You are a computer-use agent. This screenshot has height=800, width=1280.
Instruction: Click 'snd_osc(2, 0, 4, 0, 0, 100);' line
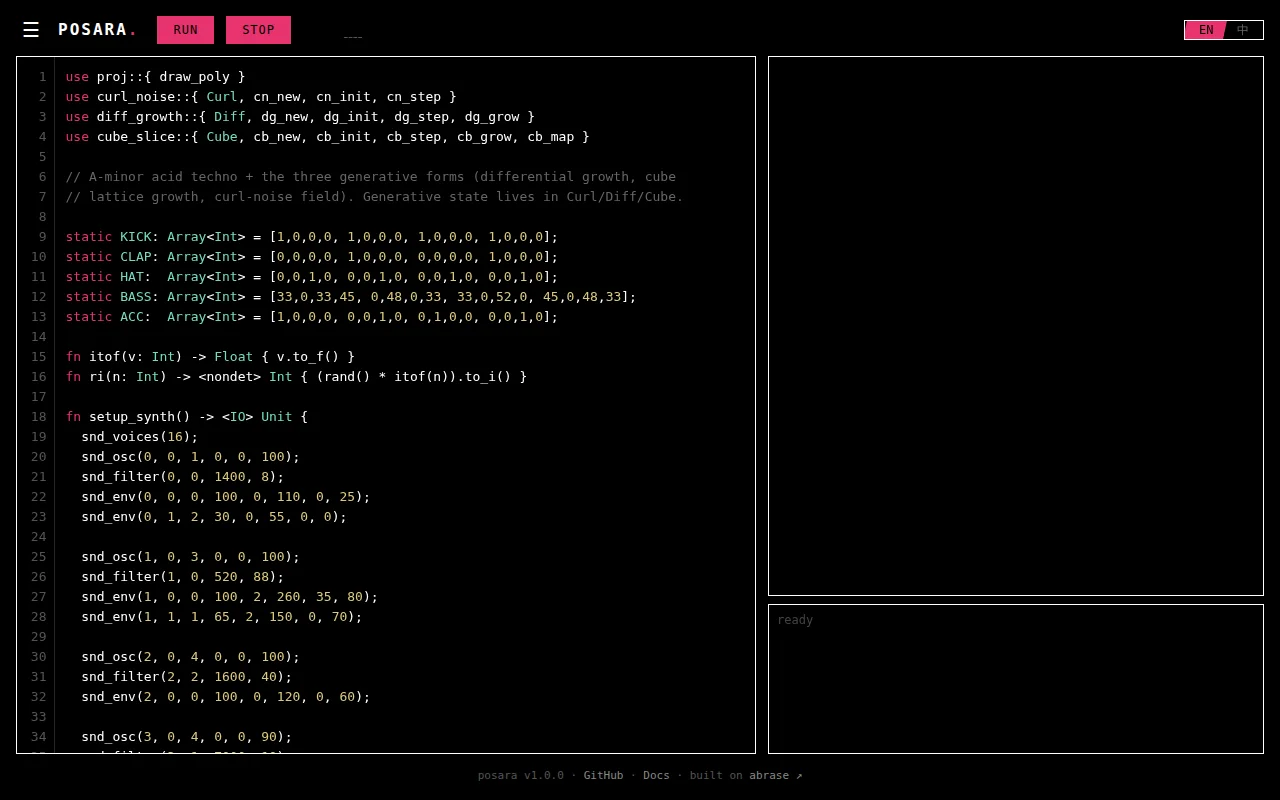(x=191, y=657)
